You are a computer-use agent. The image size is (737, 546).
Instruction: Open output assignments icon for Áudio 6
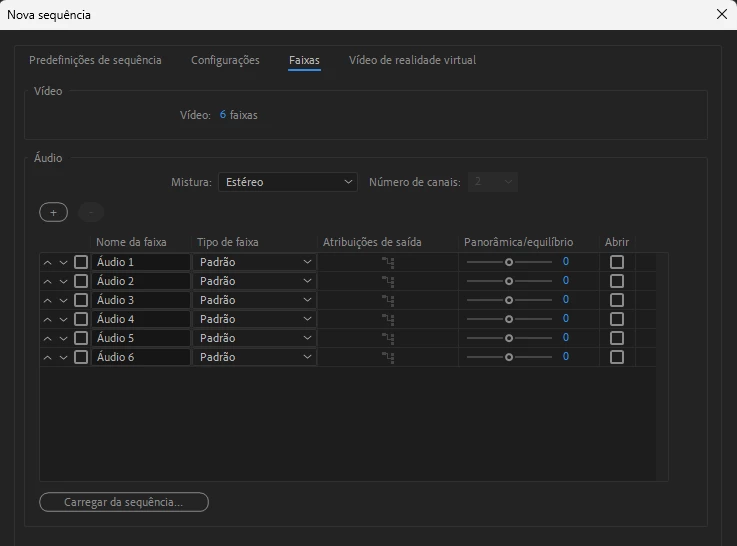click(388, 358)
